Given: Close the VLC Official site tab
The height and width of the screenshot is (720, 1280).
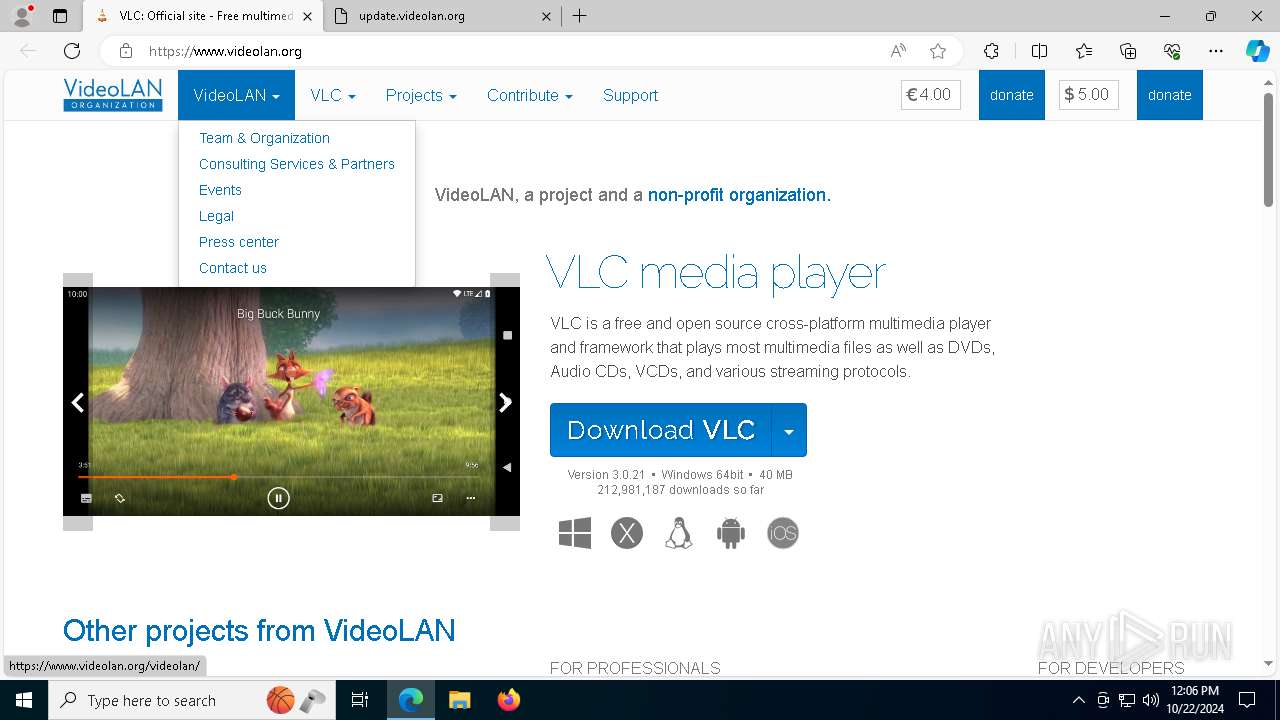Looking at the screenshot, I should tap(307, 16).
